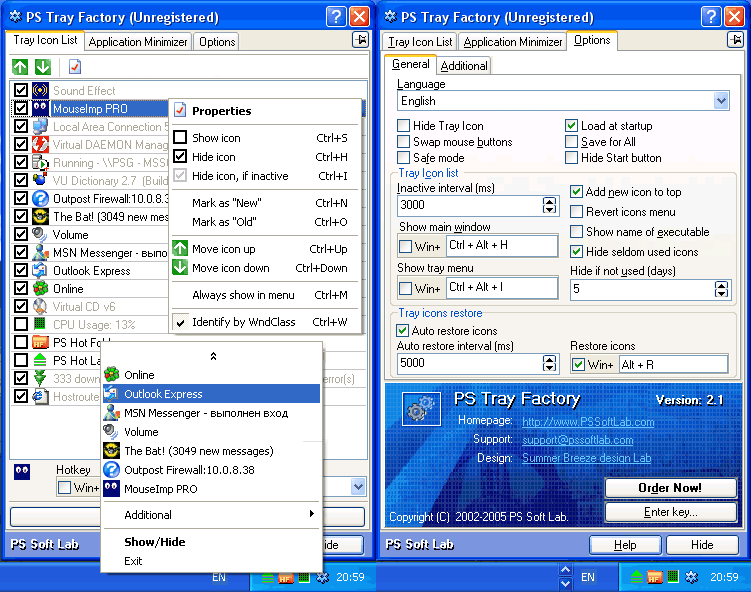Select Mark as "New" menu item

click(266, 203)
